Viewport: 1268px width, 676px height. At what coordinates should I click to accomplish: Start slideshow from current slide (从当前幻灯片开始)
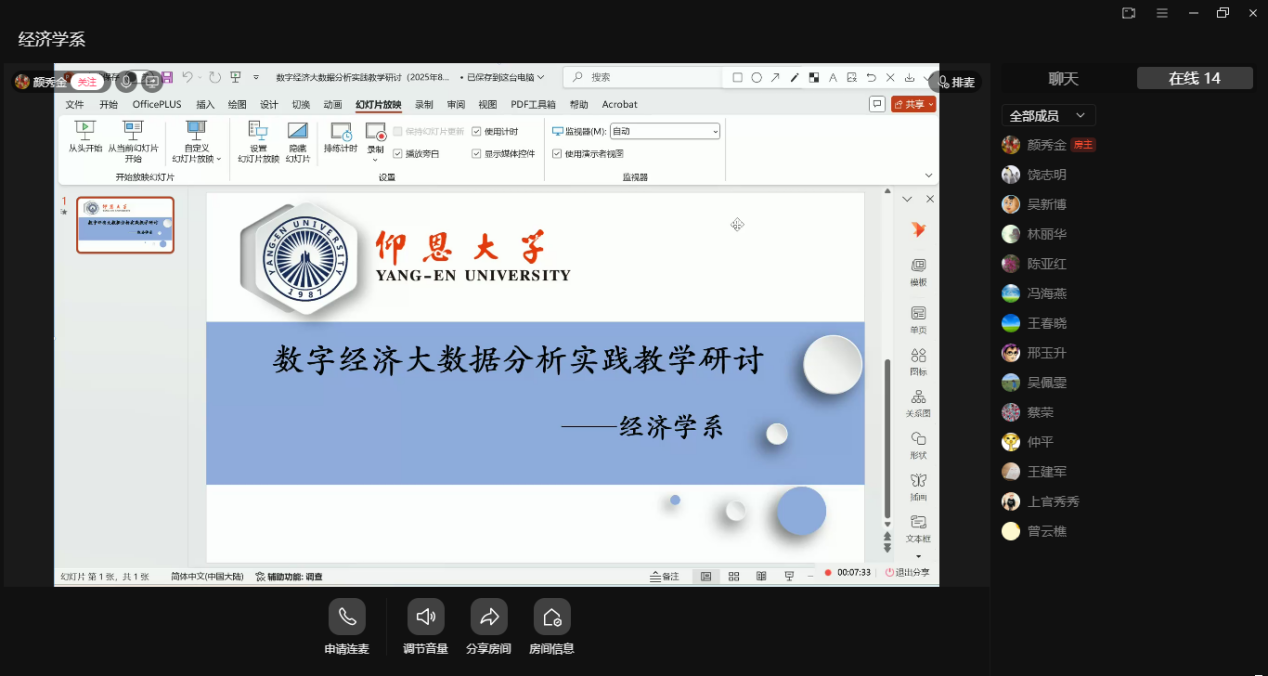[133, 130]
